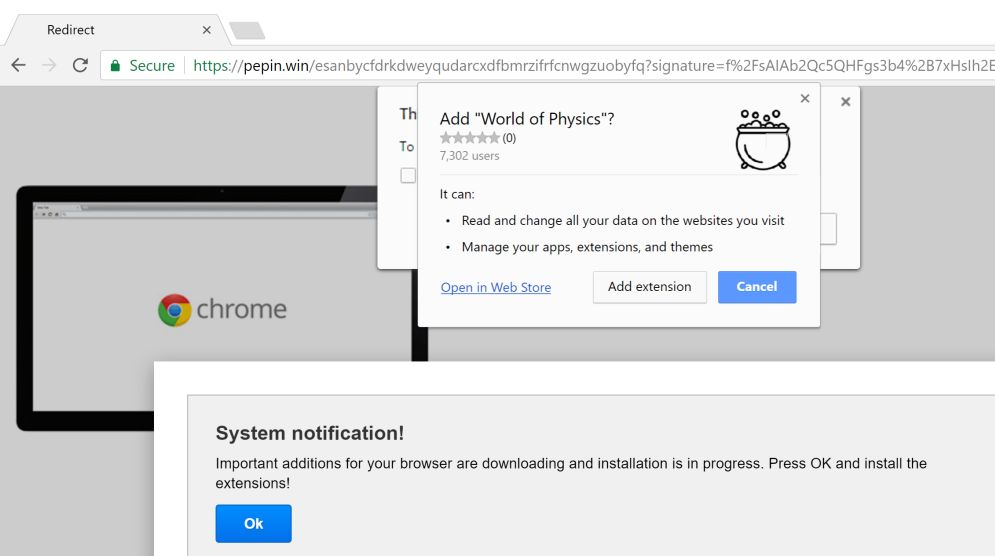995x556 pixels.
Task: Select the Redirect browser tab
Action: coord(119,30)
